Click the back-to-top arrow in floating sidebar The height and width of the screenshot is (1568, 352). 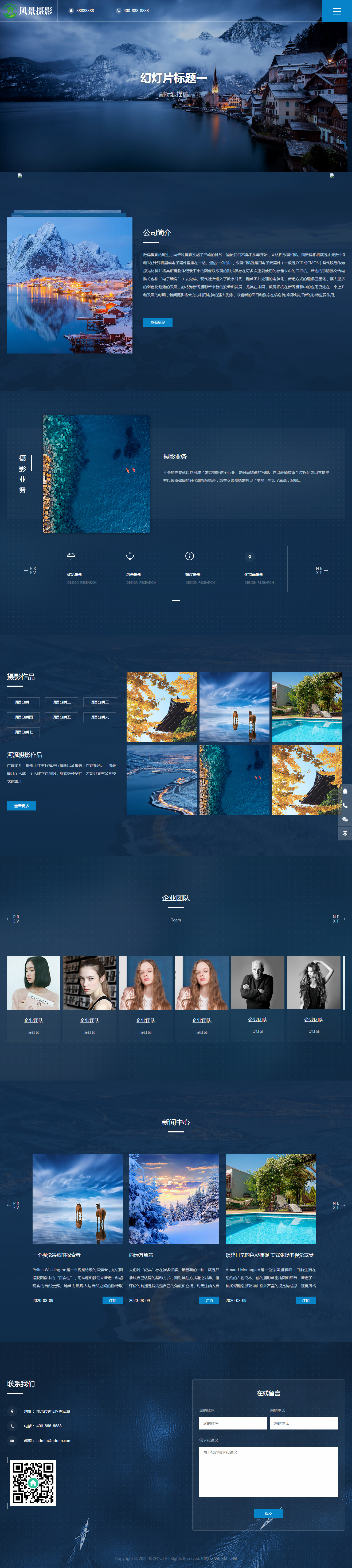(345, 833)
